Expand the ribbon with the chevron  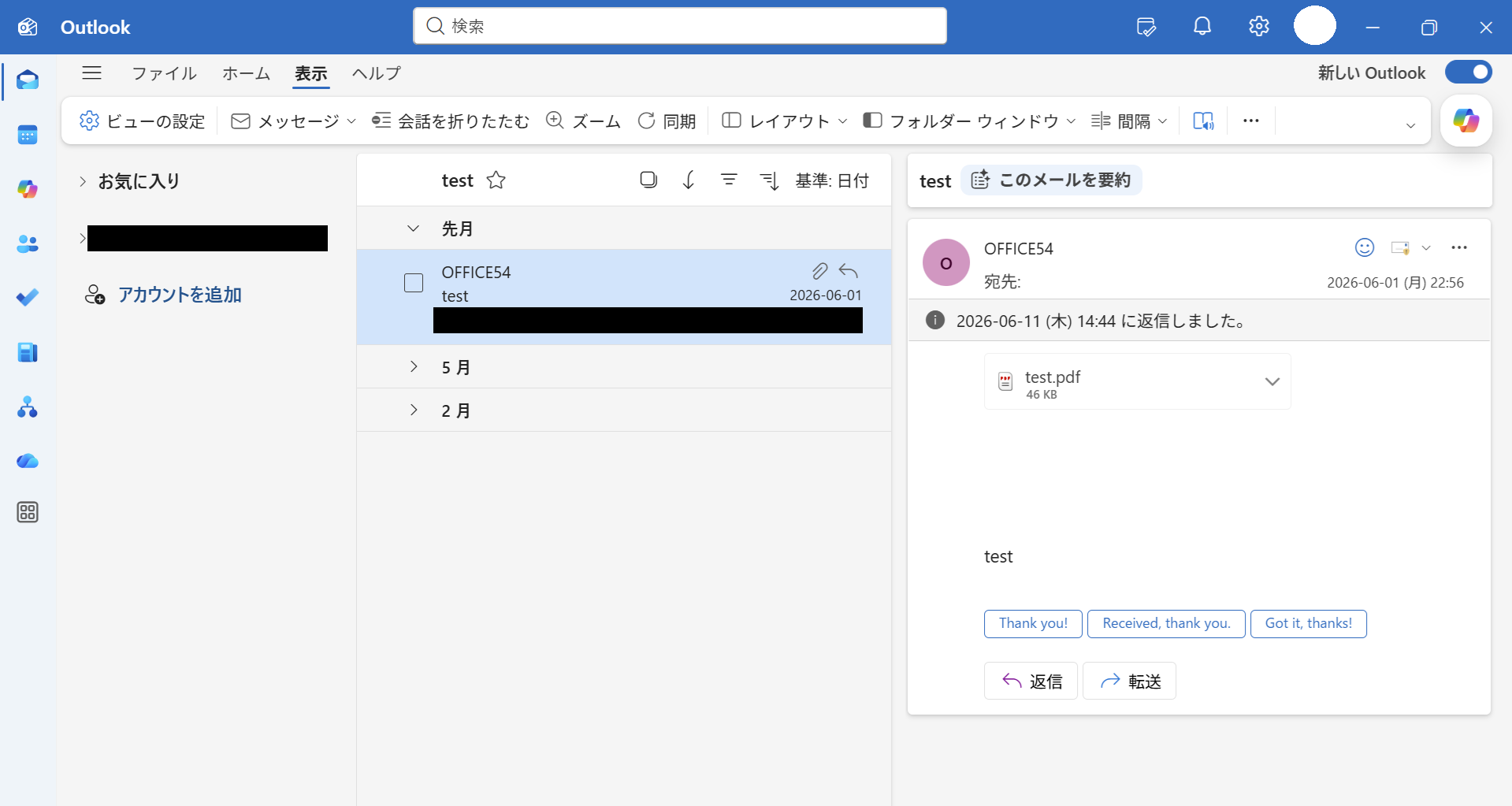(1410, 125)
